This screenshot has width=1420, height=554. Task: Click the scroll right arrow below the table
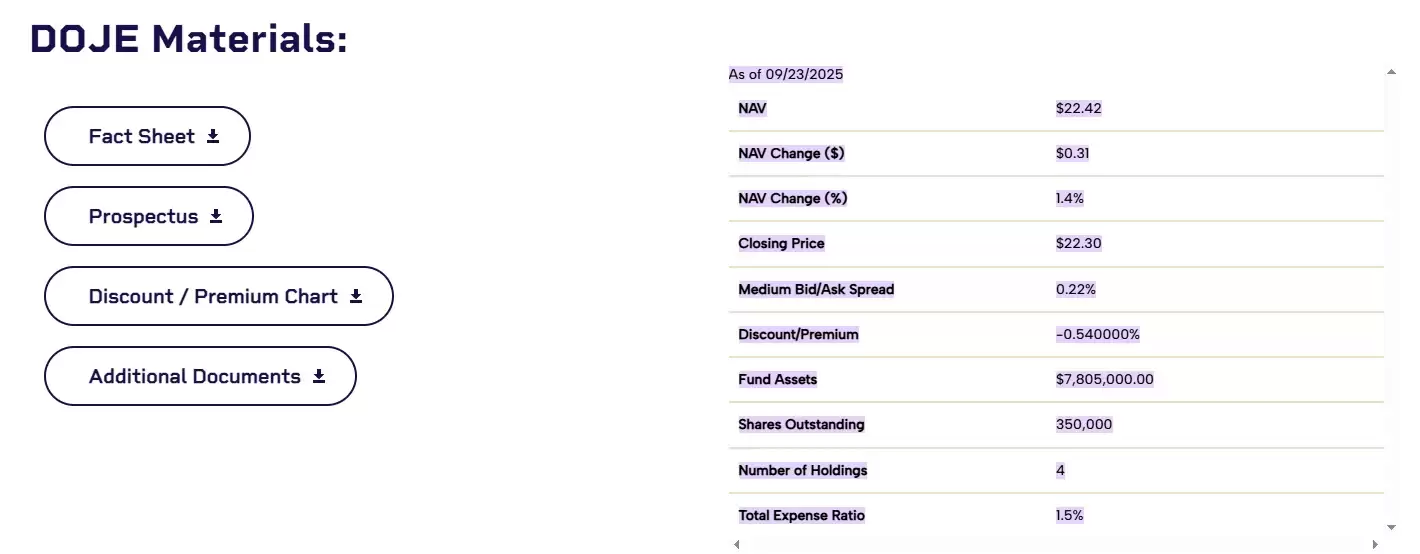[x=1375, y=544]
